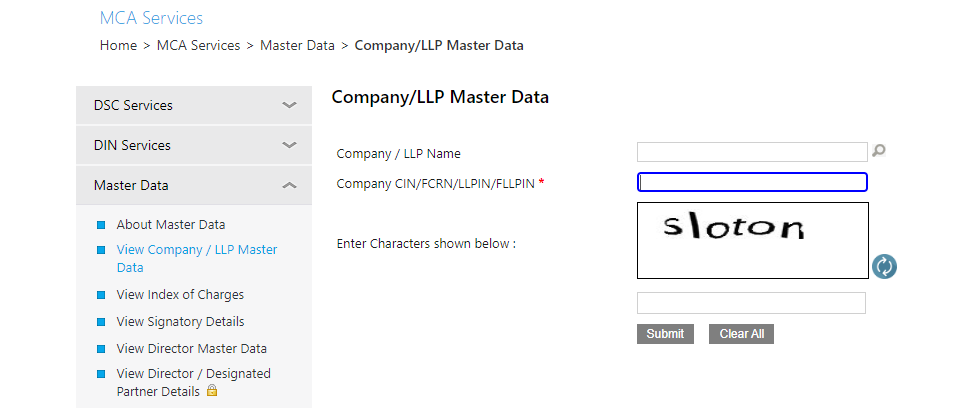Image resolution: width=973 pixels, height=408 pixels.
Task: Navigate to MCA Services breadcrumb link
Action: click(199, 45)
